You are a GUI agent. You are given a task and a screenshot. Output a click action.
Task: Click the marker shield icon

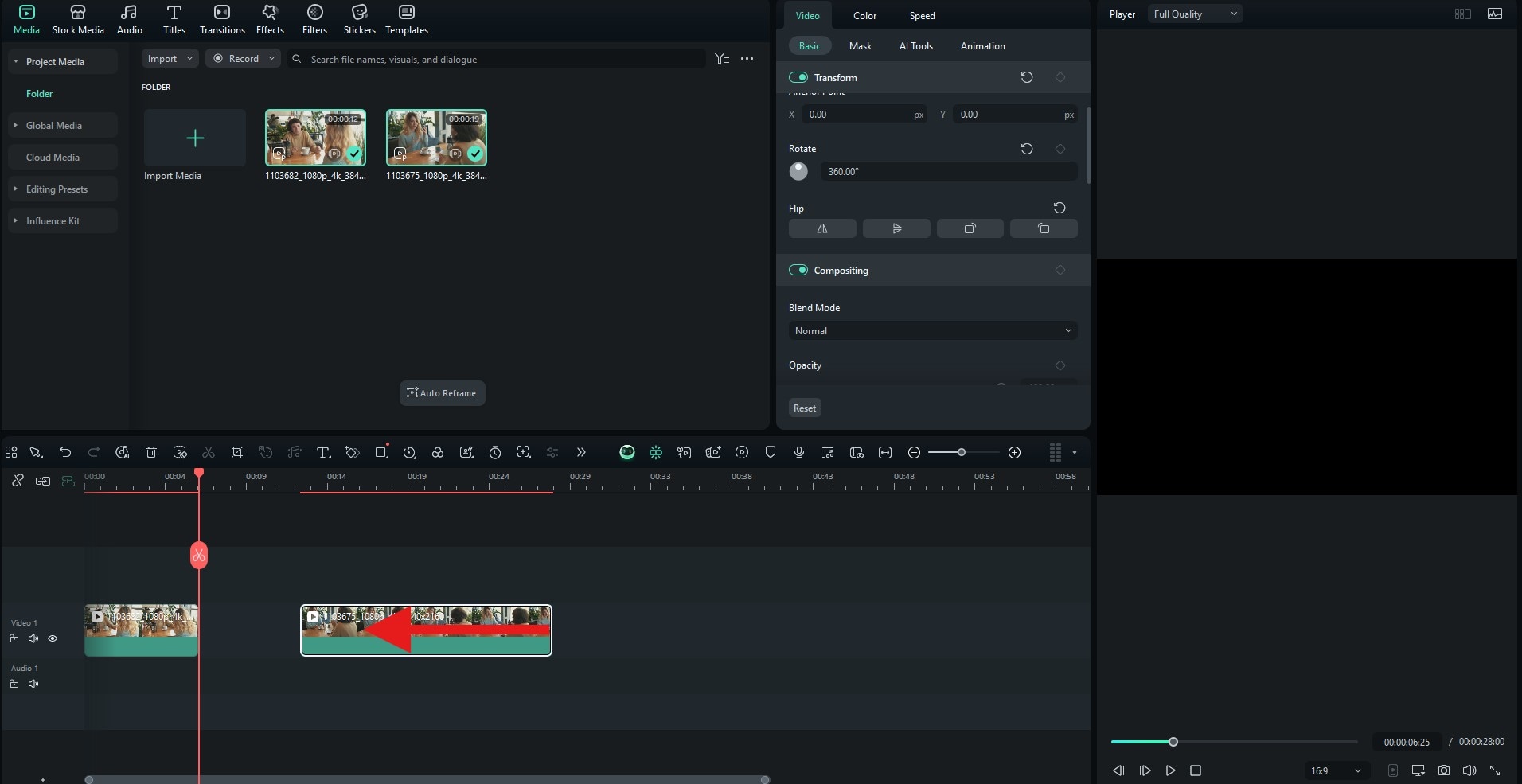(771, 452)
